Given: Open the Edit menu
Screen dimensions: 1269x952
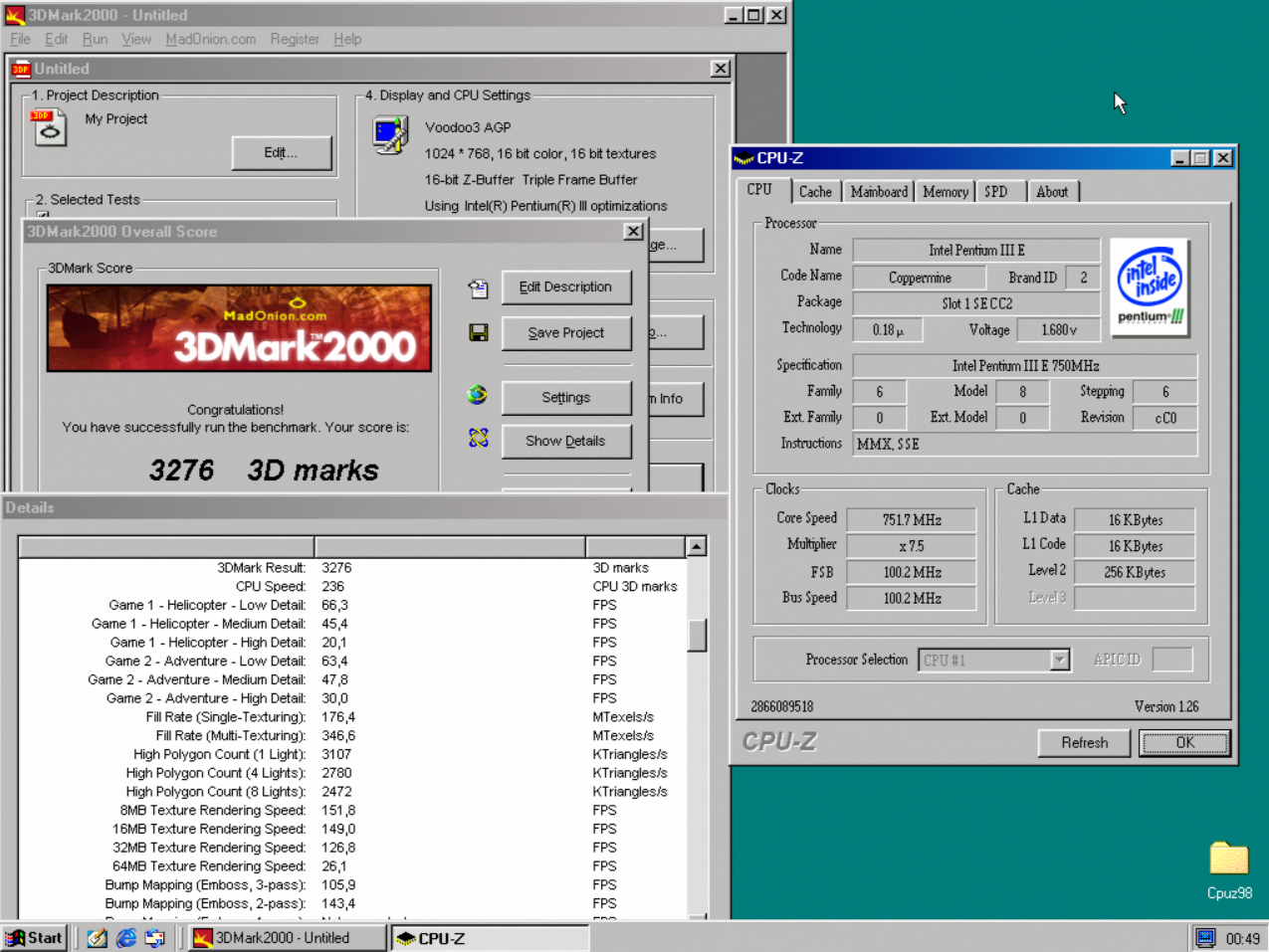Looking at the screenshot, I should pos(57,39).
